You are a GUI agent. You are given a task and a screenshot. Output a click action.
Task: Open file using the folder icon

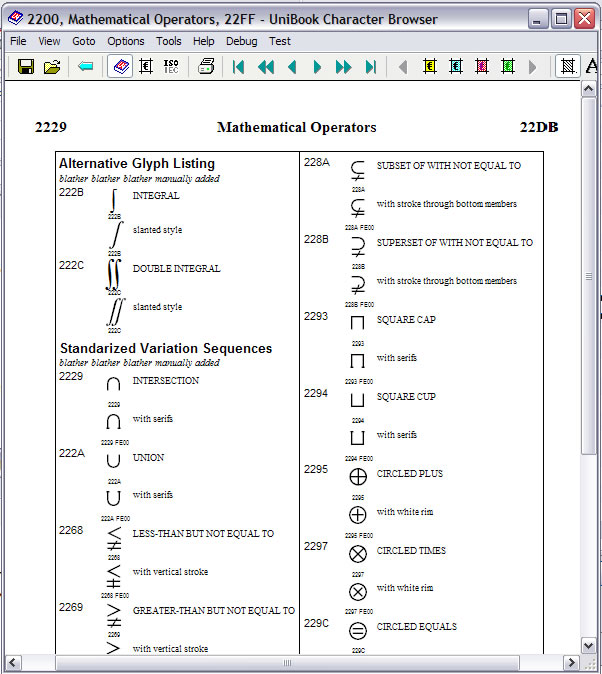tap(52, 67)
